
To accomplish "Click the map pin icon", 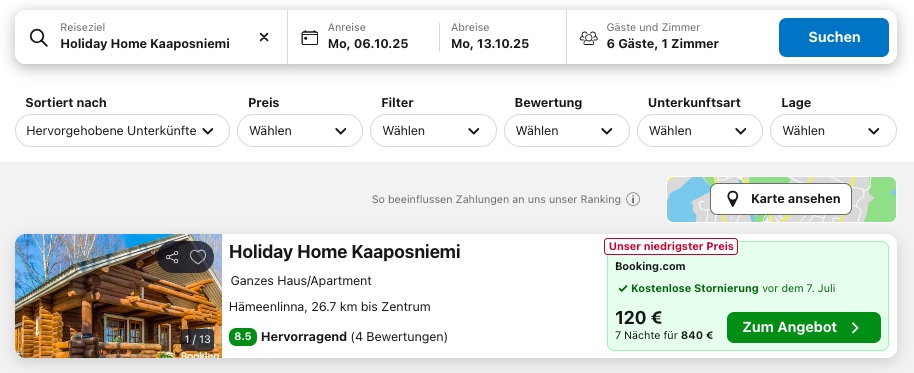I will pyautogui.click(x=733, y=199).
